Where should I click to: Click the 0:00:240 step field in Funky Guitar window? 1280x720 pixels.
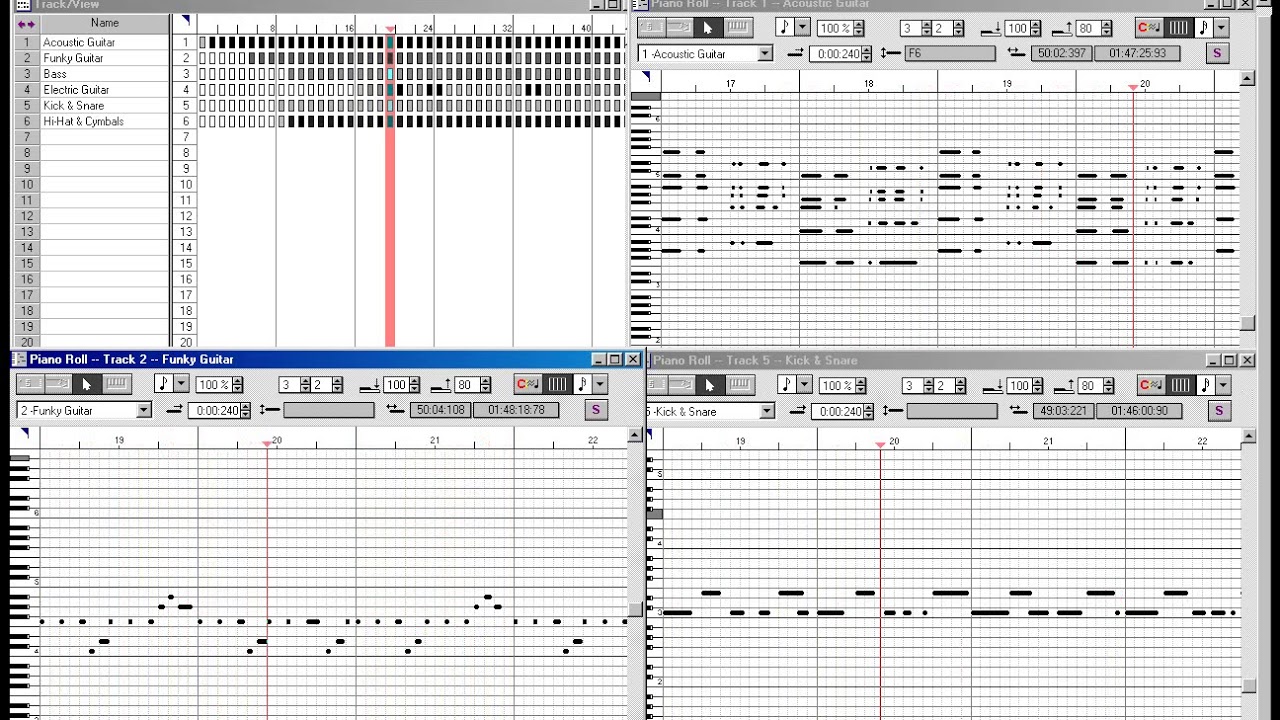[216, 410]
